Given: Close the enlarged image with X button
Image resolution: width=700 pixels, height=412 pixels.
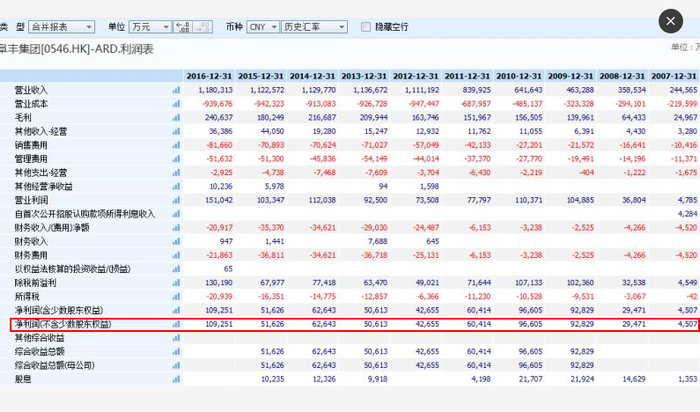Looking at the screenshot, I should click(671, 21).
